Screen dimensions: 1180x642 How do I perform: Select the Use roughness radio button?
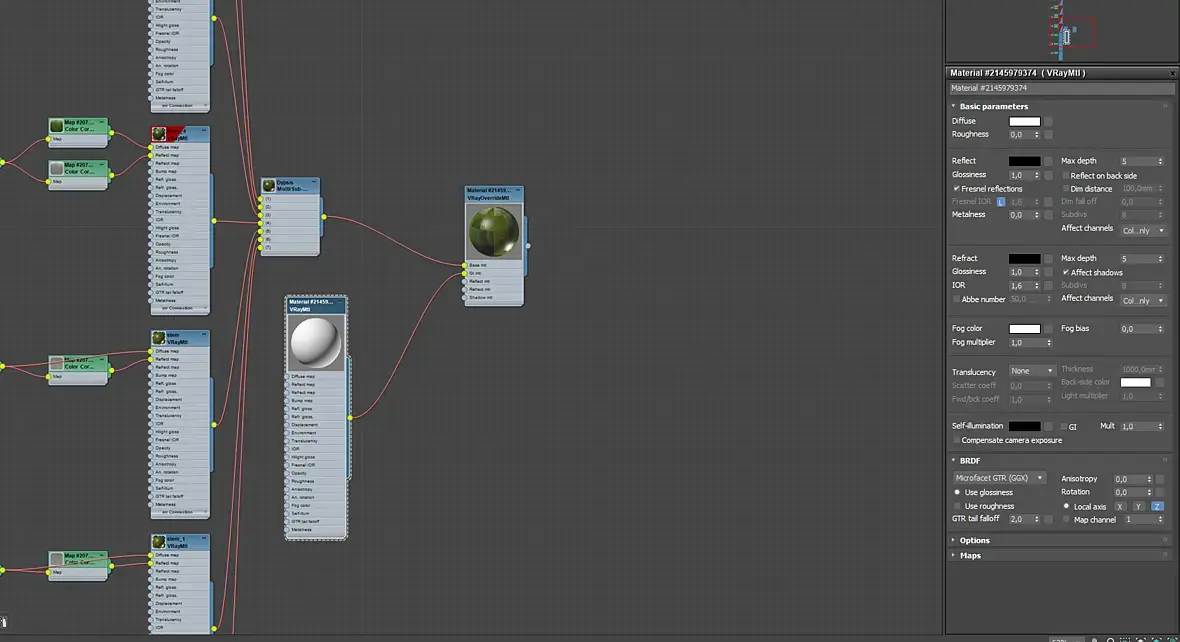[x=957, y=507]
